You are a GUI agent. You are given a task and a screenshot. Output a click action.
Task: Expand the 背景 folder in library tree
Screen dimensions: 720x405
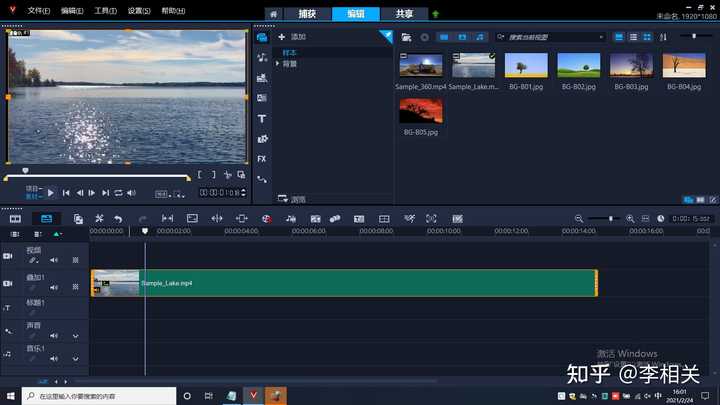278,64
